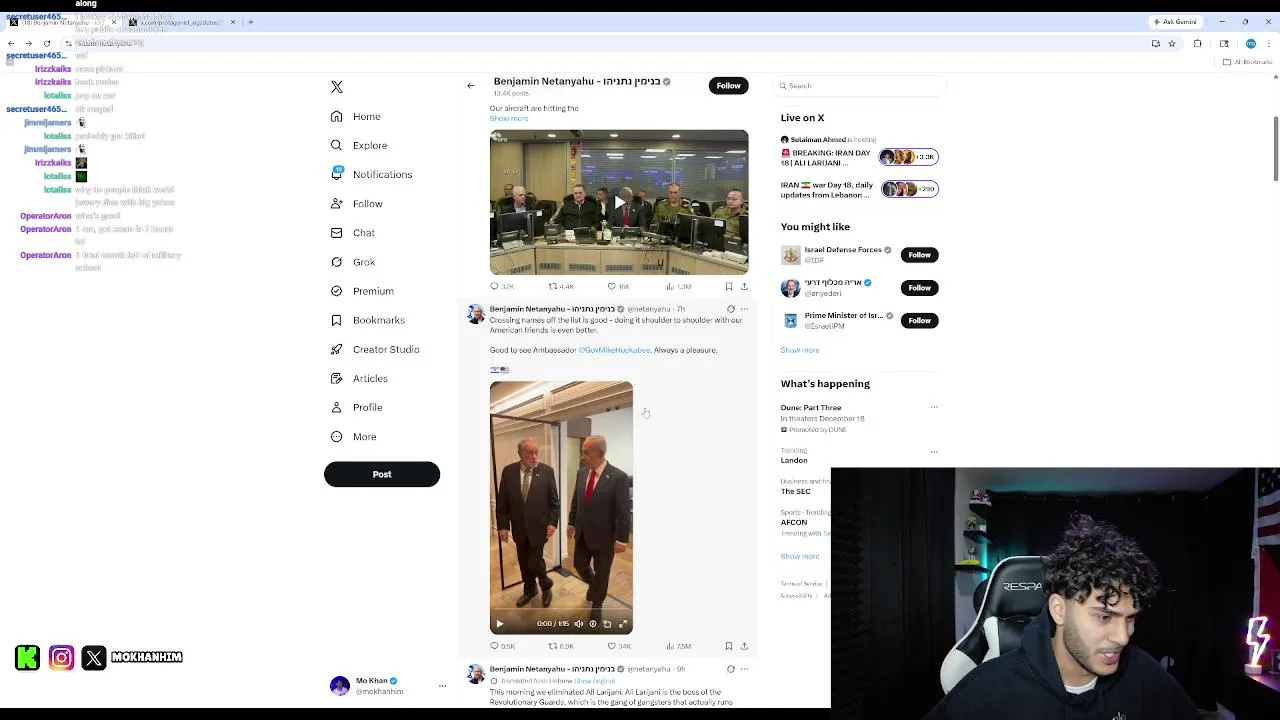Click the Home house icon
The height and width of the screenshot is (720, 1280).
click(x=337, y=116)
